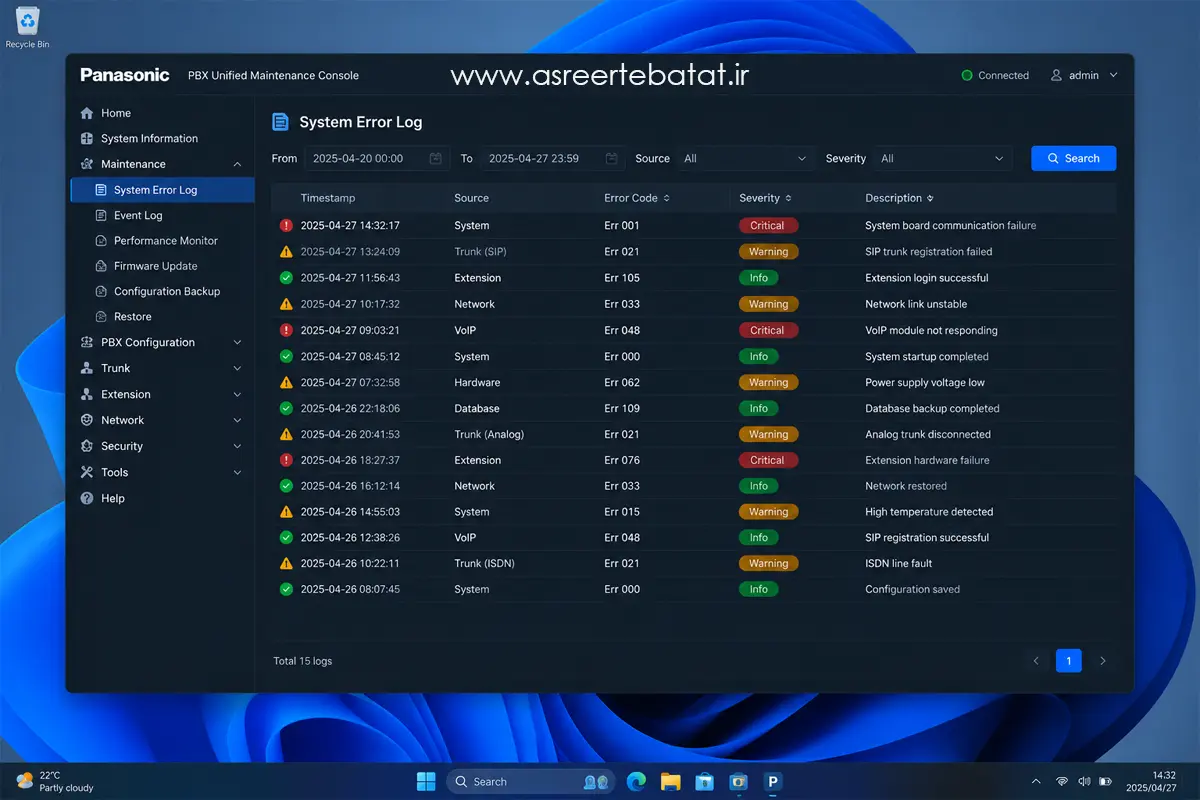This screenshot has width=1200, height=800.
Task: Open Microsoft Store from taskbar
Action: pyautogui.click(x=704, y=781)
